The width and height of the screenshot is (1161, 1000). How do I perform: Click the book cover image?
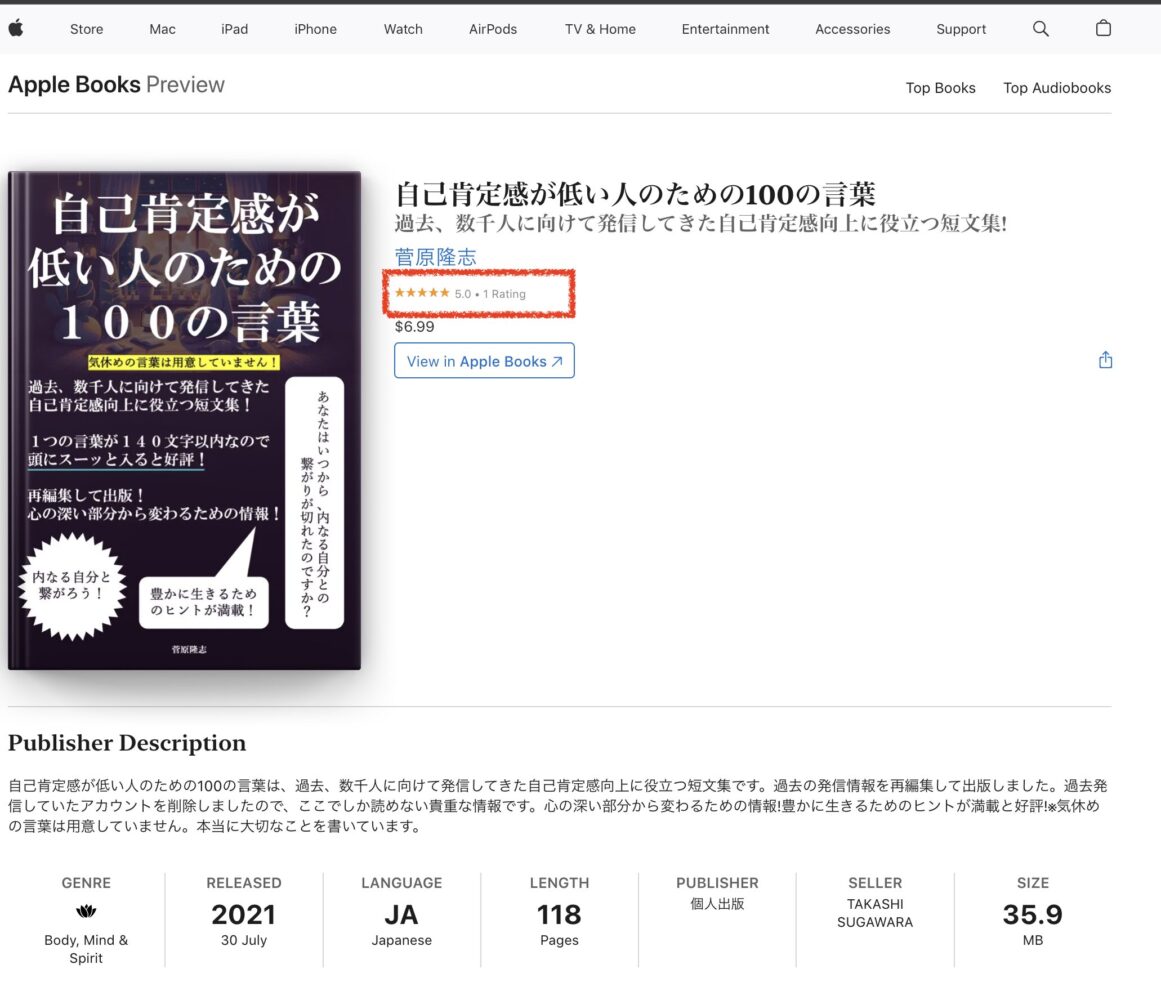(184, 420)
